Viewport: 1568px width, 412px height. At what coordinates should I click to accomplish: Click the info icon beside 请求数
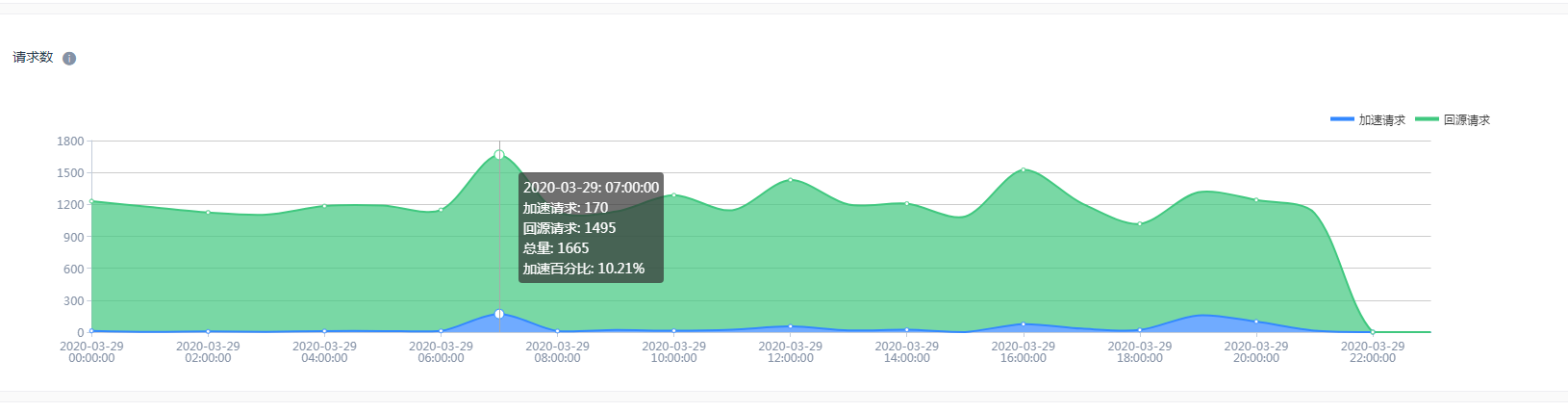click(69, 59)
